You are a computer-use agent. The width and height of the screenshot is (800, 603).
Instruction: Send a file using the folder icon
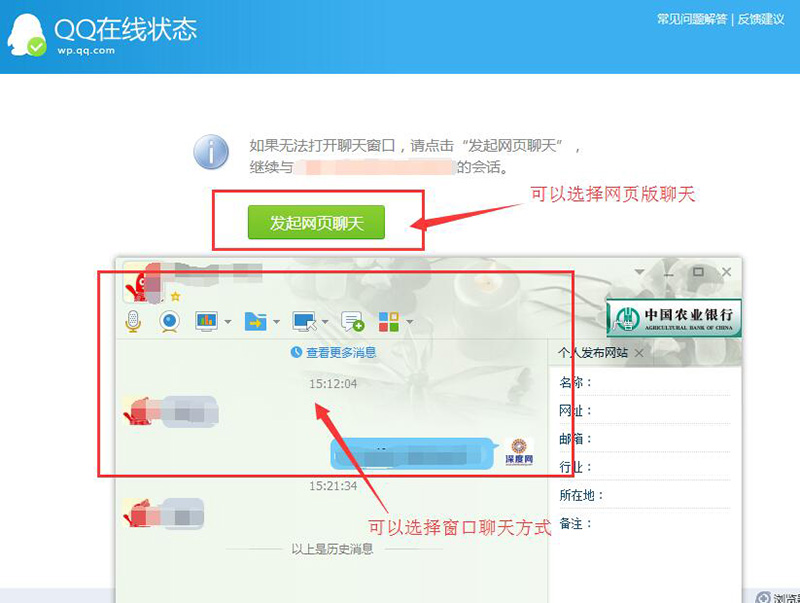(256, 320)
